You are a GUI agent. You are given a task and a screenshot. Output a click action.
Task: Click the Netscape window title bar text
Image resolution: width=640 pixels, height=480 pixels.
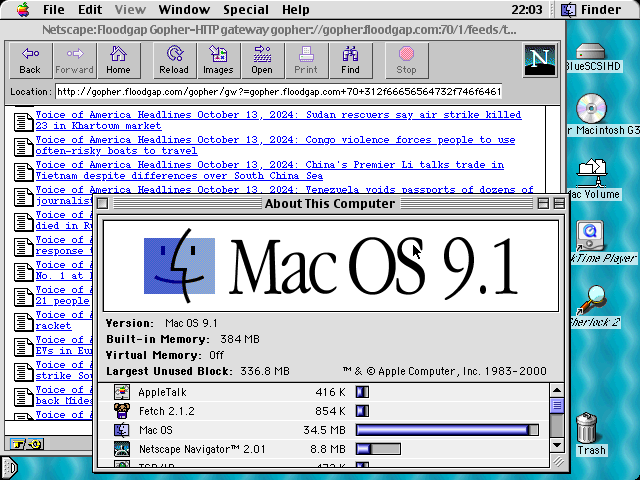tap(279, 30)
